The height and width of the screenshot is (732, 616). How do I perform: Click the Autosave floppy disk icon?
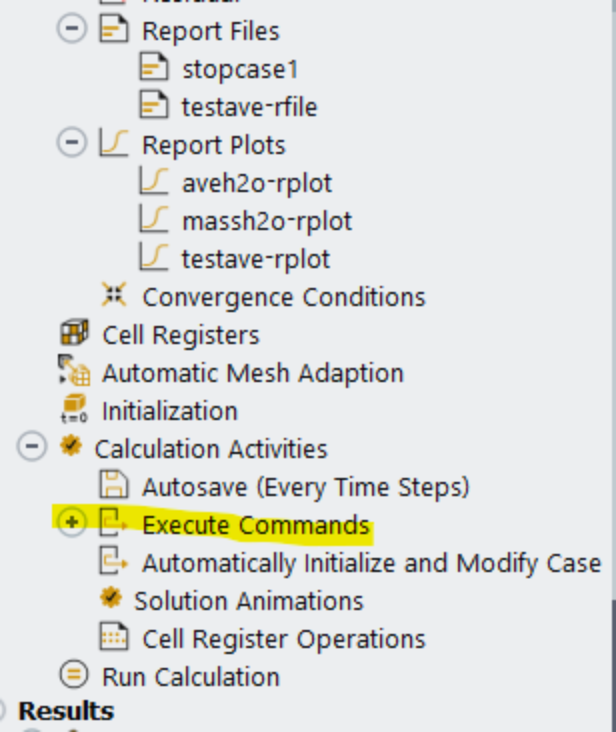pyautogui.click(x=113, y=487)
